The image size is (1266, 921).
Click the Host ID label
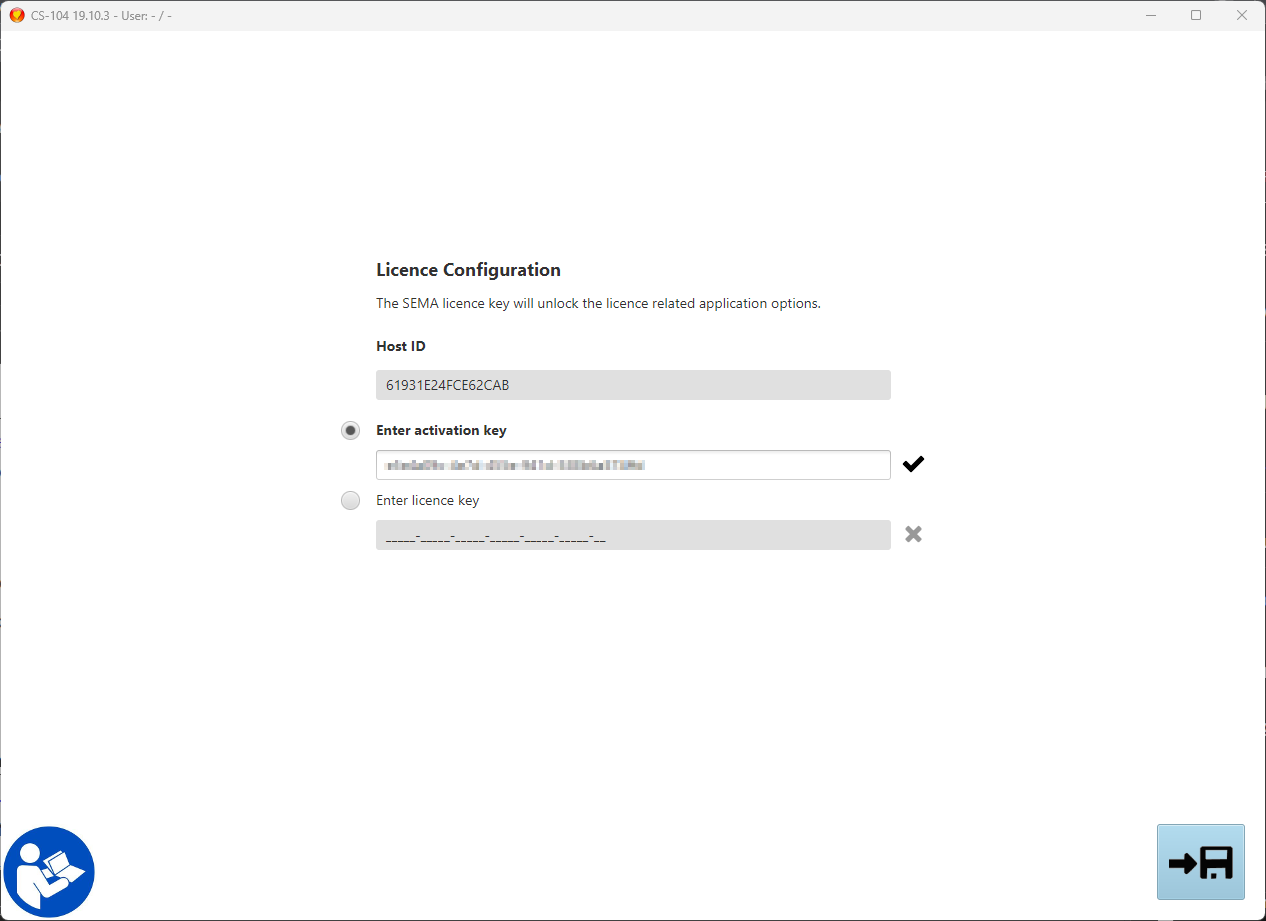point(400,346)
